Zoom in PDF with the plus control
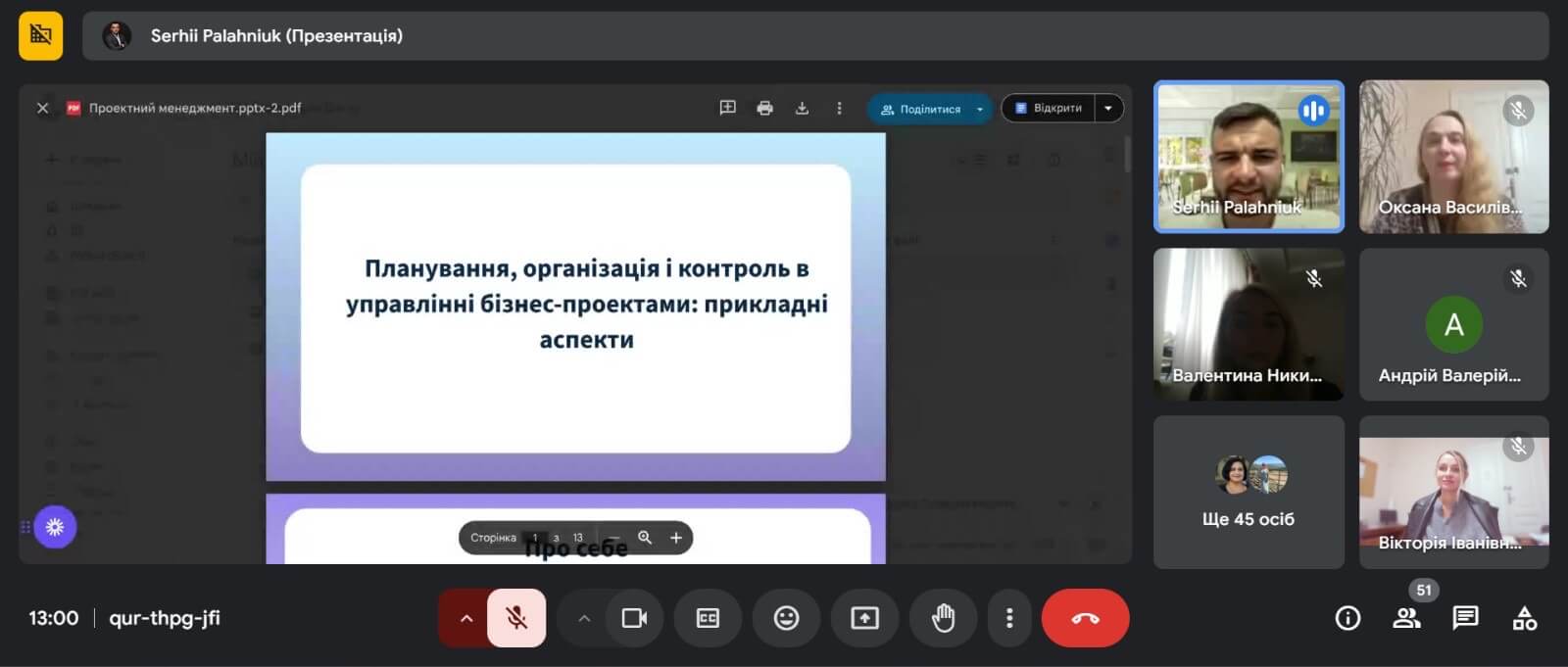This screenshot has width=1568, height=667. 675,538
